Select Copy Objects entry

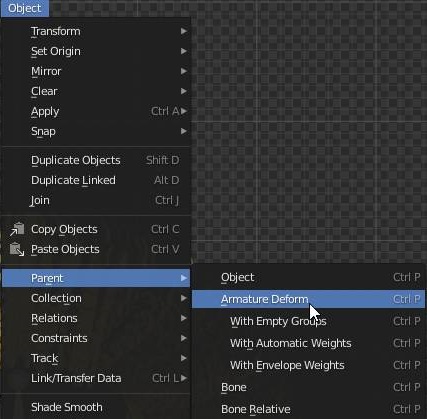[96, 229]
